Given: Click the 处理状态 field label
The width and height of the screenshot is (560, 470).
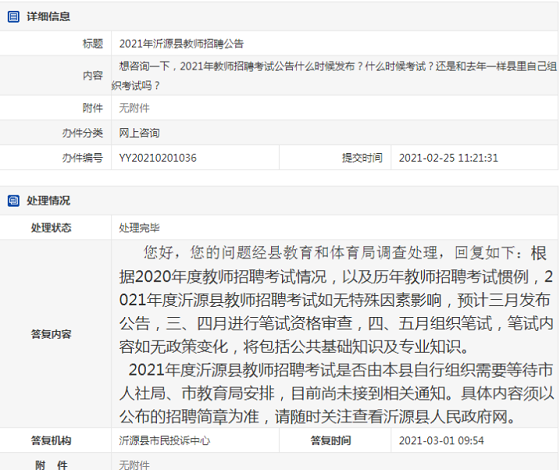Looking at the screenshot, I should [51, 228].
